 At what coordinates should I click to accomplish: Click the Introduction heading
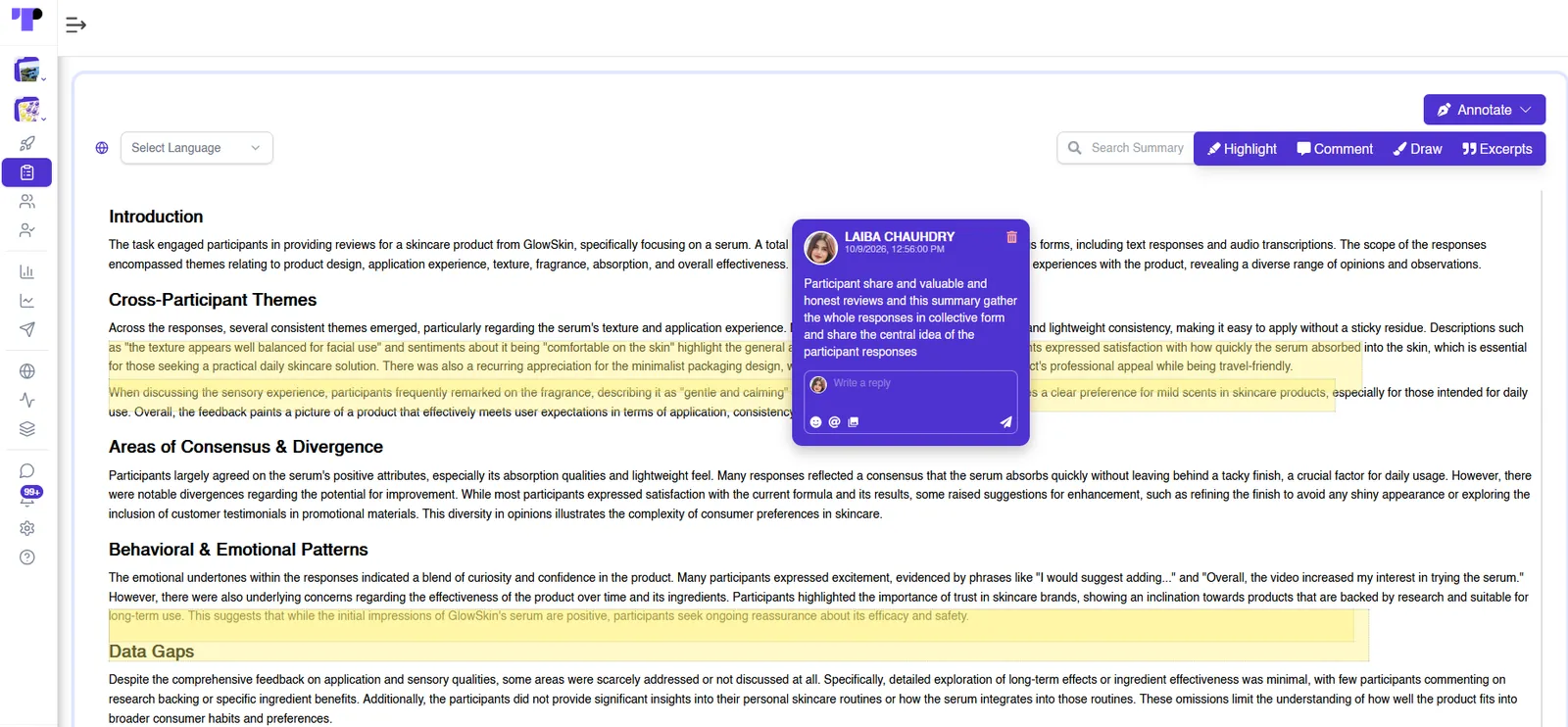(156, 217)
